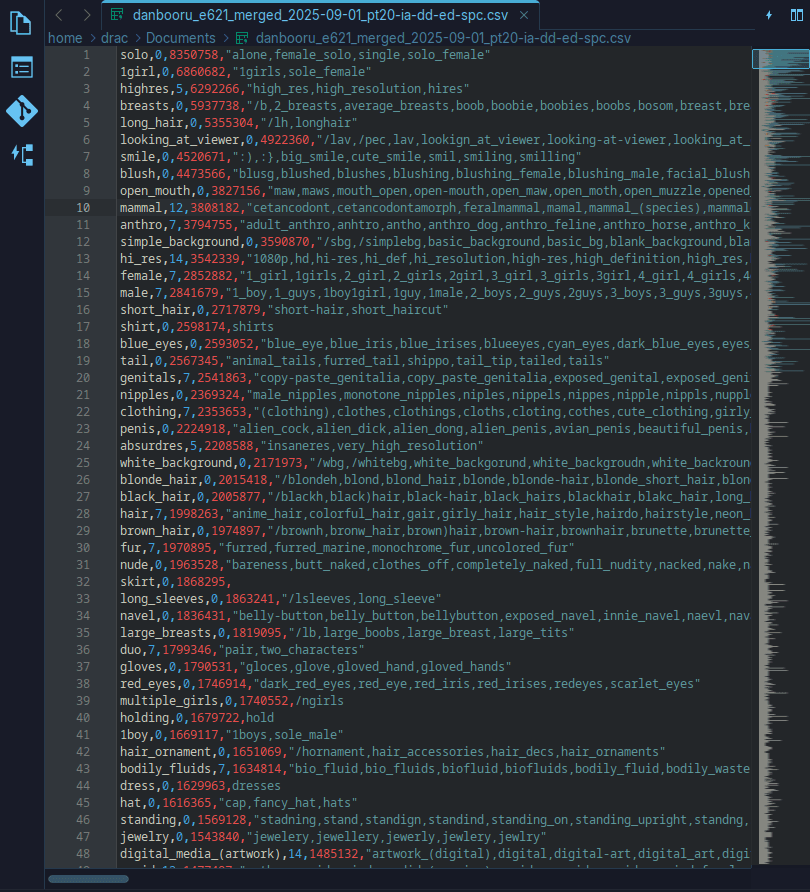The image size is (810, 892).
Task: Click the number 1970895 on fur line
Action: pos(187,548)
